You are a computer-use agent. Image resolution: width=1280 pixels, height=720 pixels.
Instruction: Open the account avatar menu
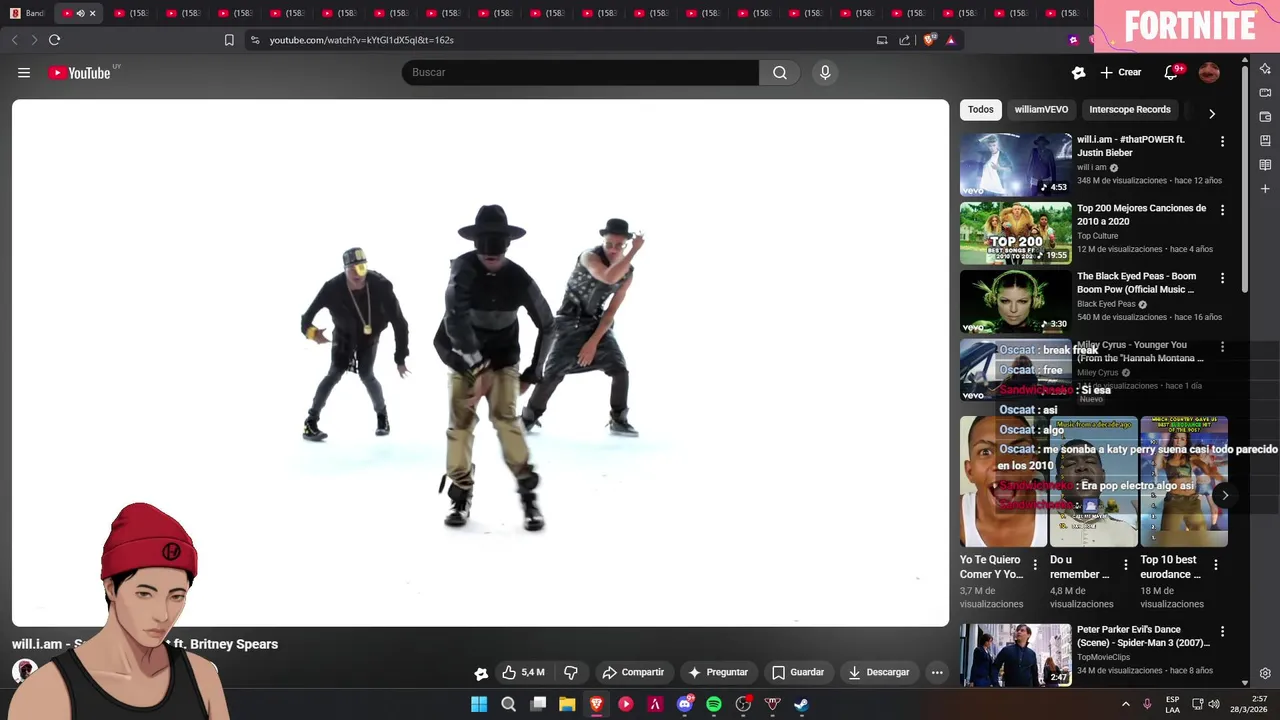(1209, 72)
